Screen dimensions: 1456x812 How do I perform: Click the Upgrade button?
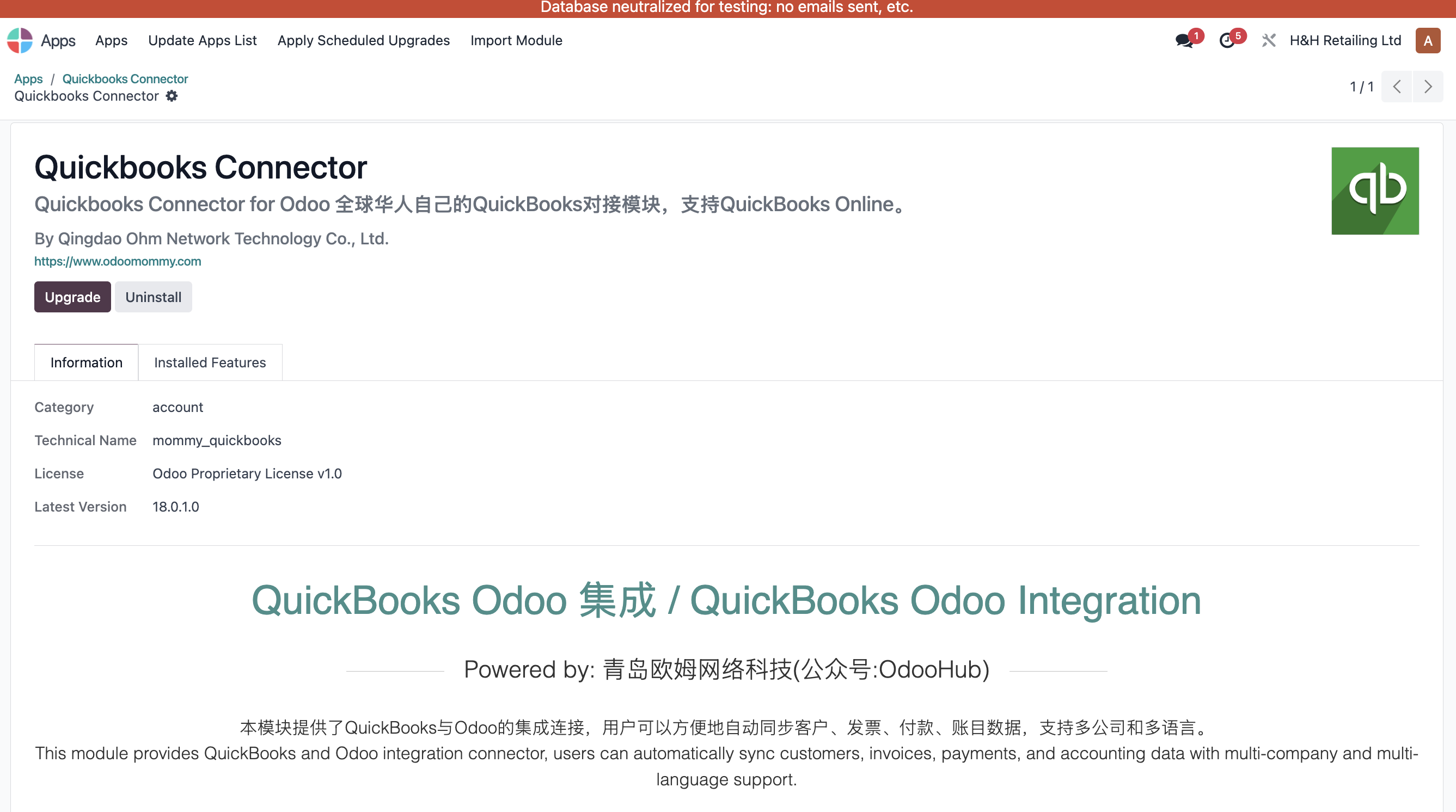(72, 297)
